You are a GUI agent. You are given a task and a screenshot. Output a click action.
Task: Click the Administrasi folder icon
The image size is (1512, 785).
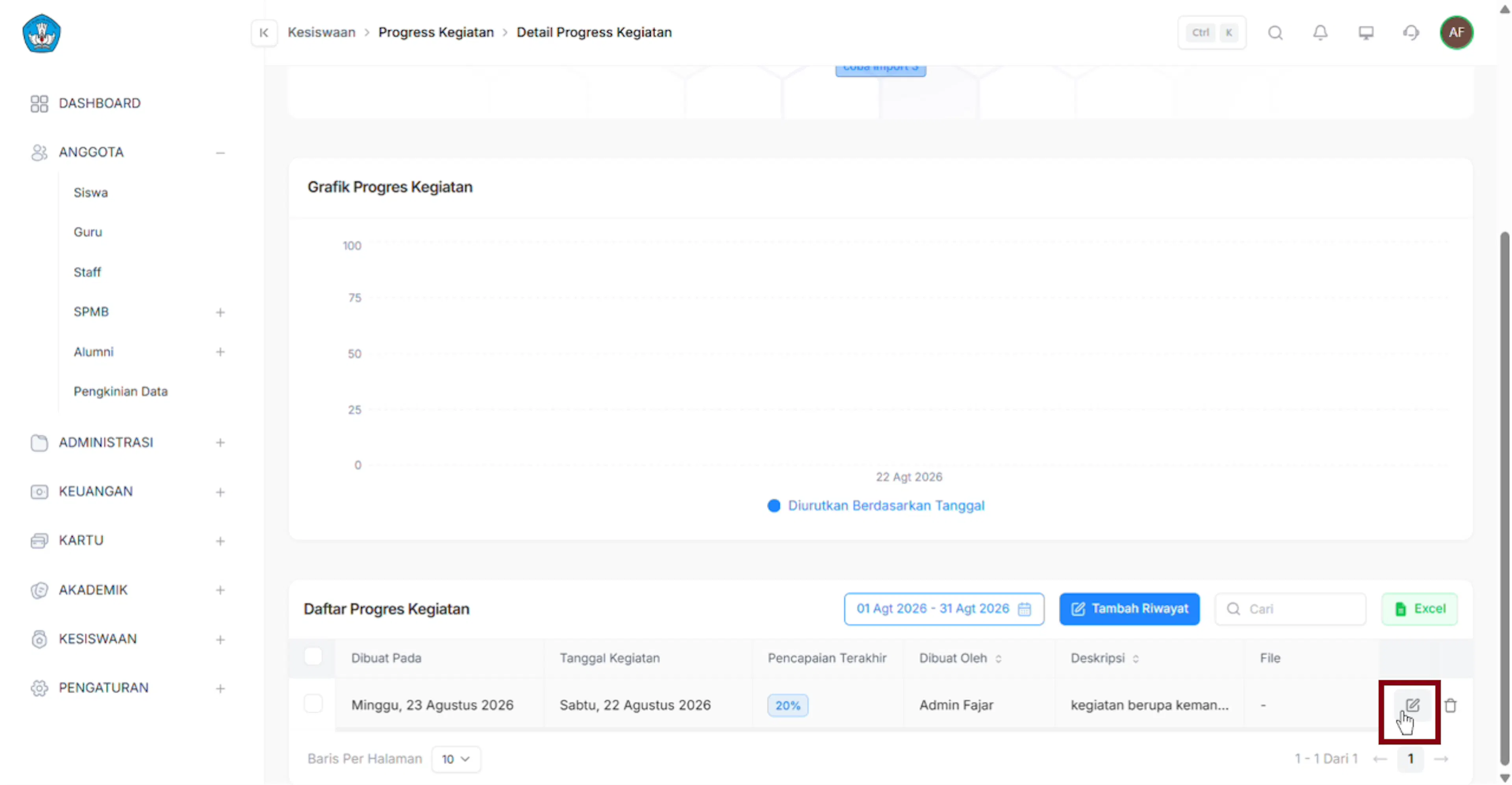[x=39, y=443]
